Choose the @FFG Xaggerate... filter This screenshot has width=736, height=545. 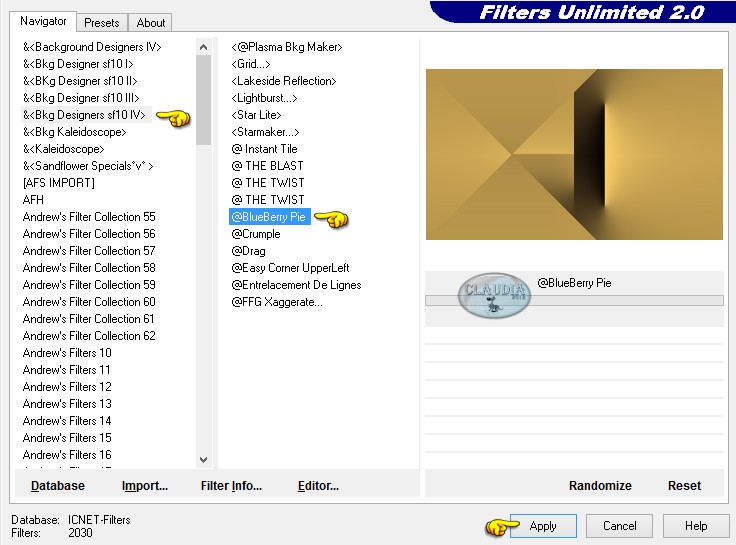point(277,302)
